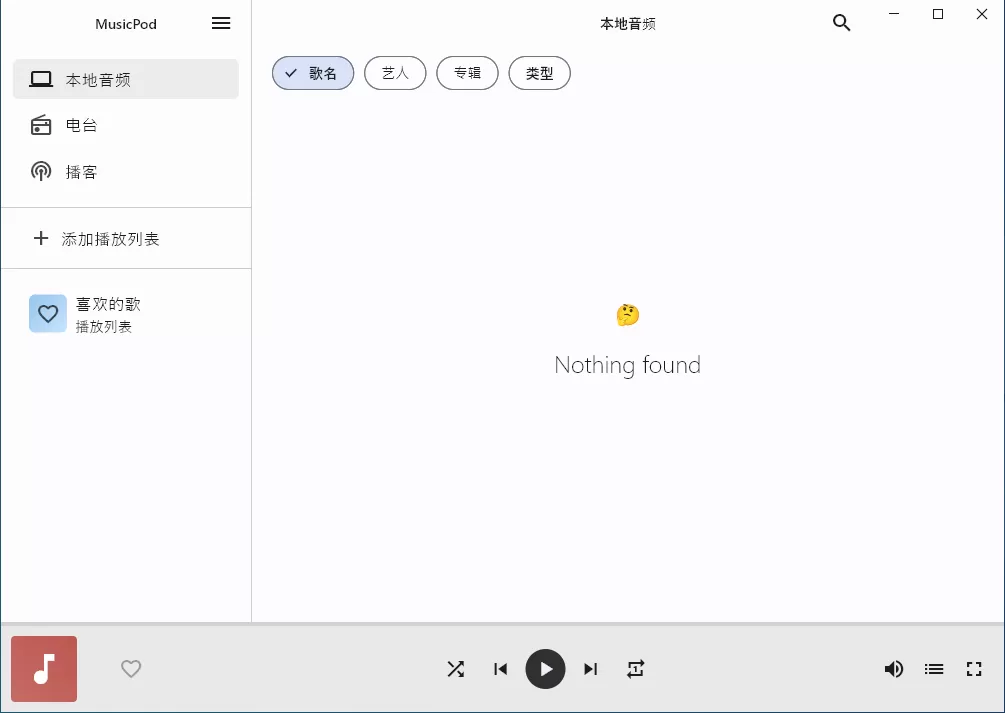Toggle shuffle playback mode
The width and height of the screenshot is (1005, 713).
pyautogui.click(x=456, y=669)
